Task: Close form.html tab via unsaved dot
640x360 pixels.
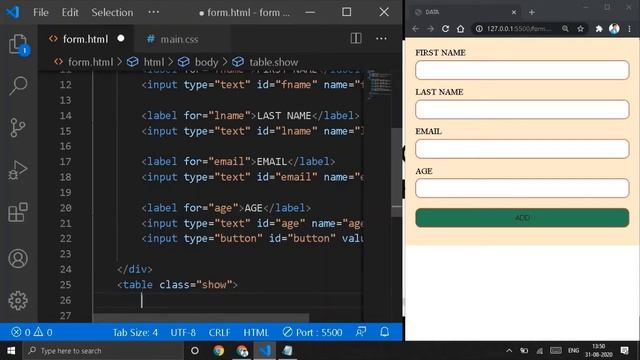Action: pos(121,38)
